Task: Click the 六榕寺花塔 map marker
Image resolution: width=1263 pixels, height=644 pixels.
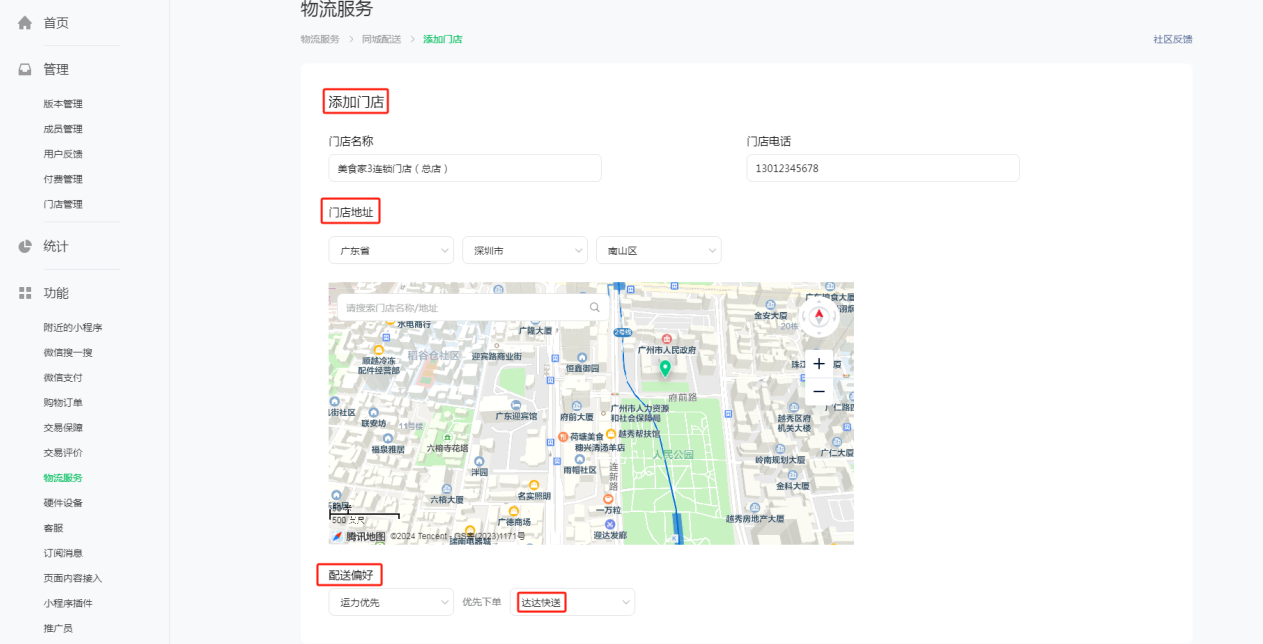Action: pos(446,436)
